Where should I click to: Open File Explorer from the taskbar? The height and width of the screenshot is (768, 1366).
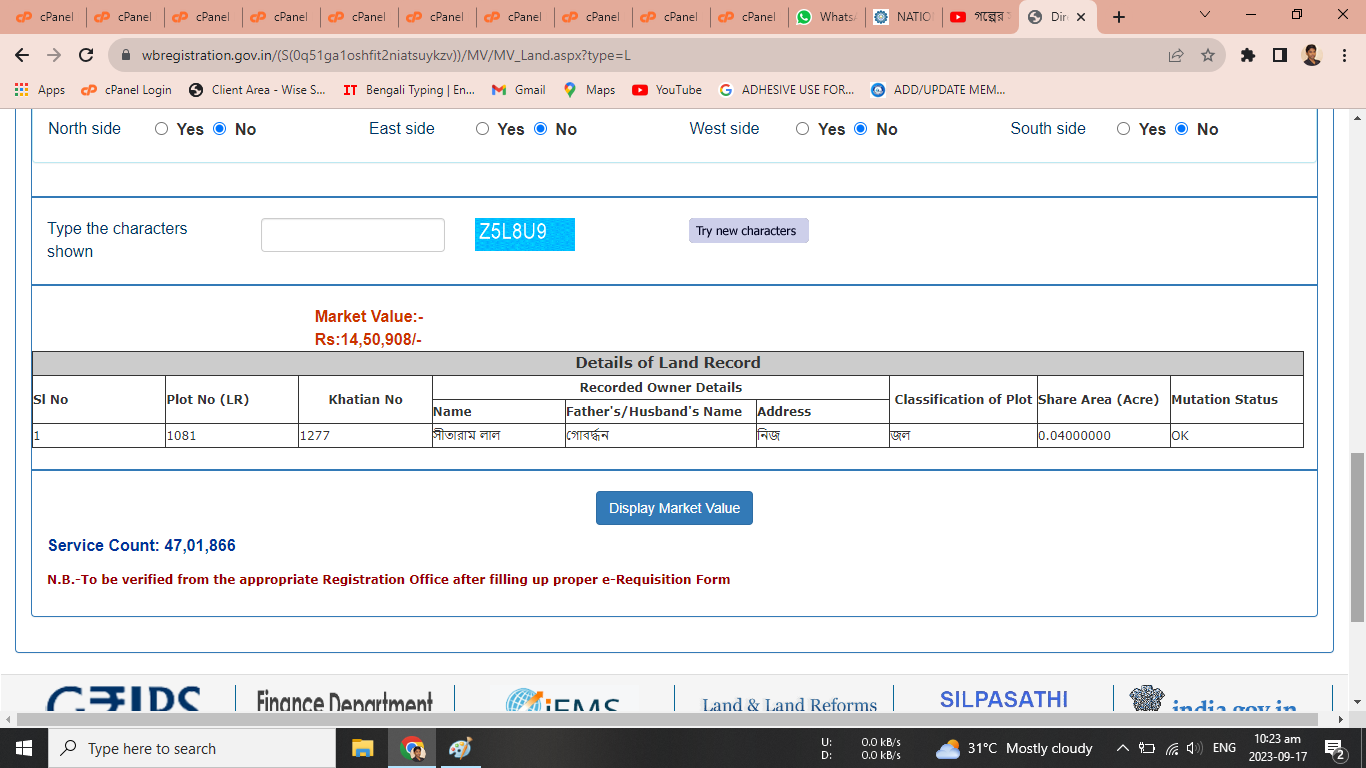362,748
